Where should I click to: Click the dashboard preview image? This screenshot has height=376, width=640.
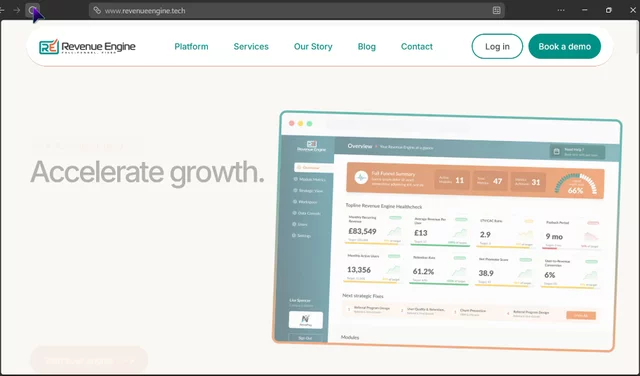(x=447, y=231)
